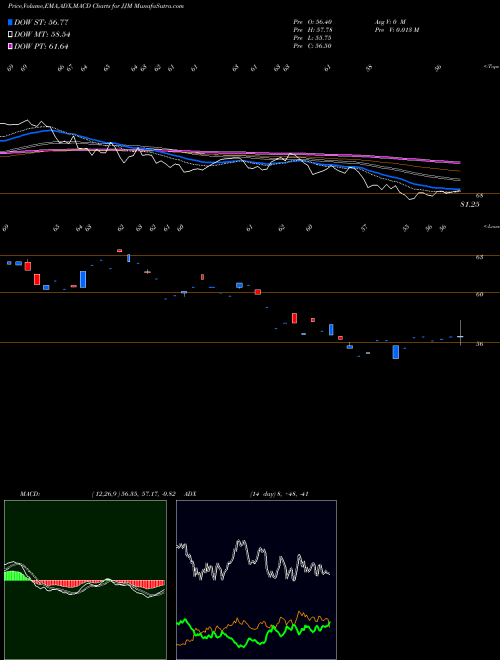This screenshot has height=660, width=500.
Task: Click the 'Avg V: 0 M' volume text
Action: [x=390, y=22]
